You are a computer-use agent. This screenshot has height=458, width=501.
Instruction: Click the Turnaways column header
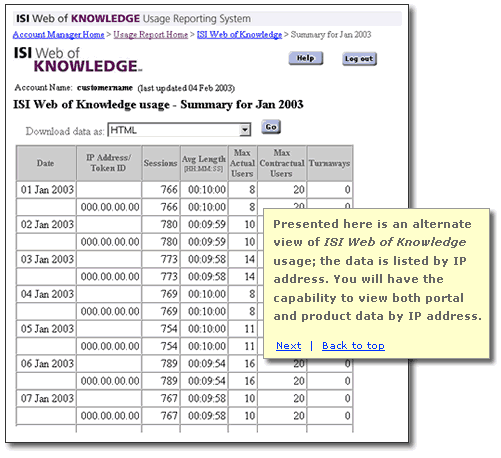click(x=329, y=163)
